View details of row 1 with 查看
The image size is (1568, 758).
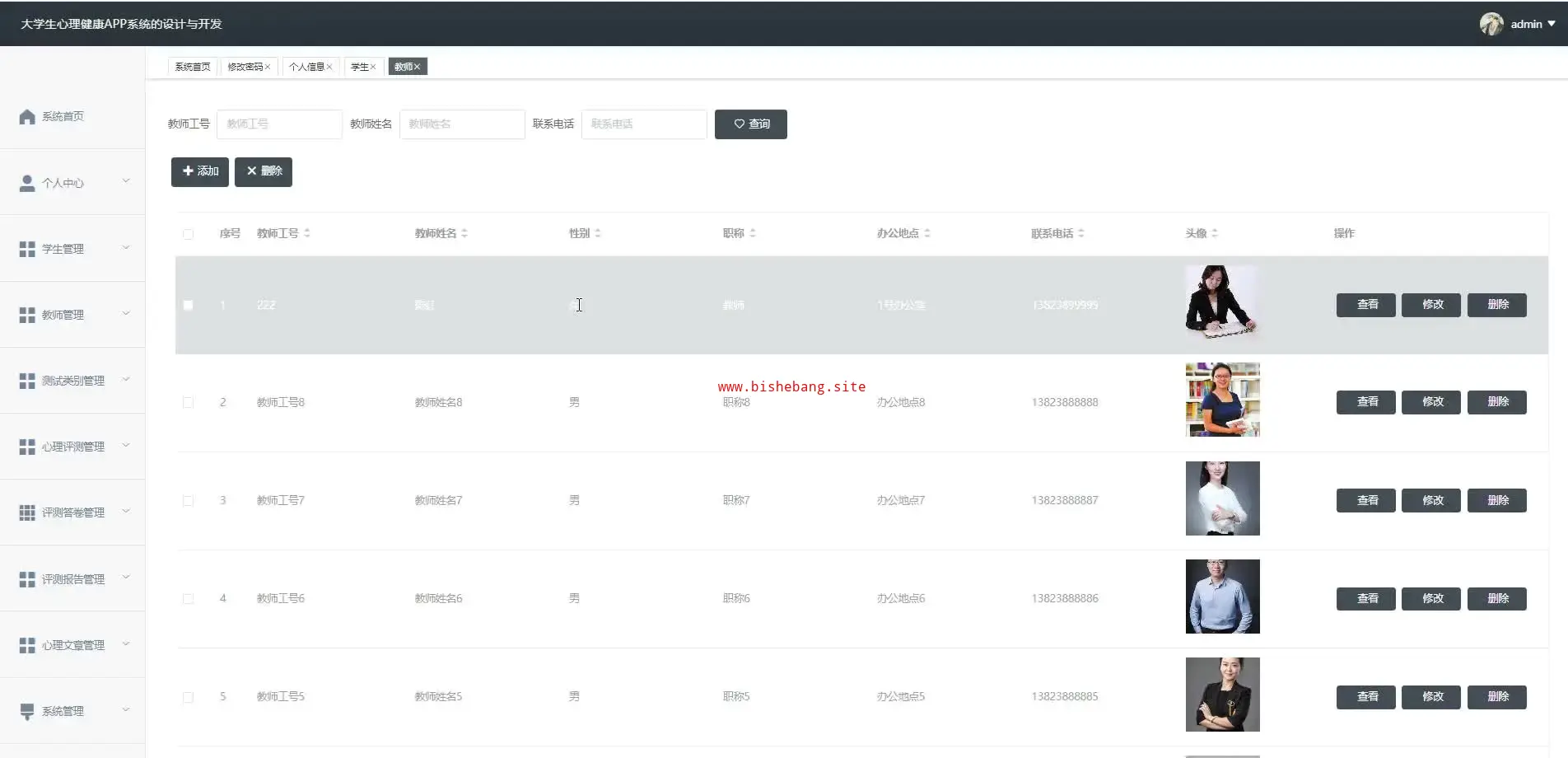[1366, 305]
